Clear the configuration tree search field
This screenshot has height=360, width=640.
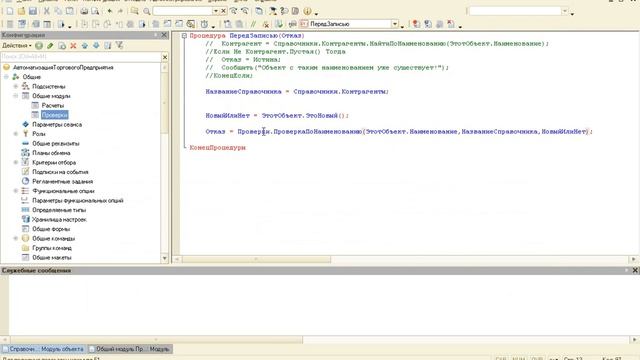click(x=165, y=57)
